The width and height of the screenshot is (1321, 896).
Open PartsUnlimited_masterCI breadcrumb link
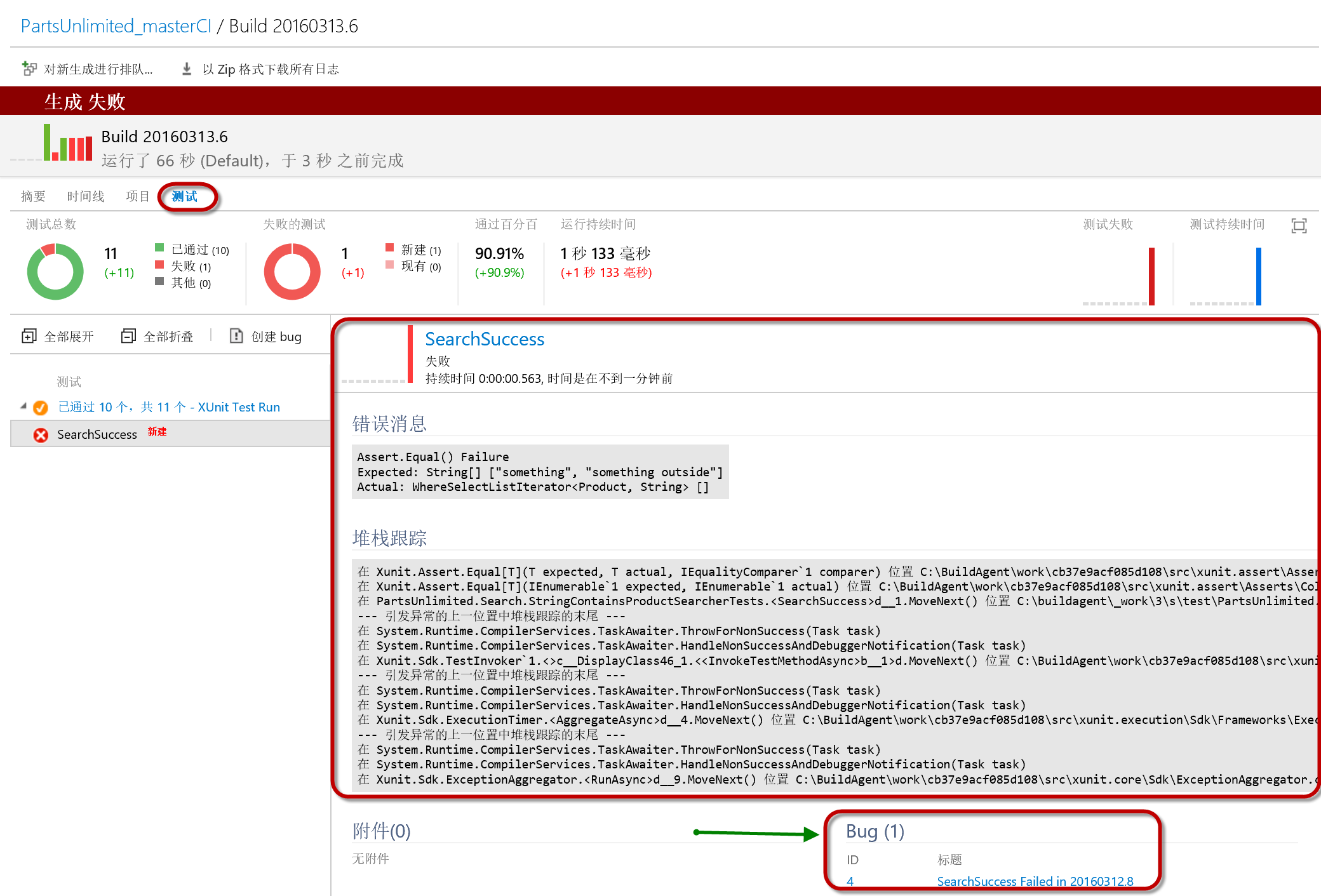(x=116, y=26)
